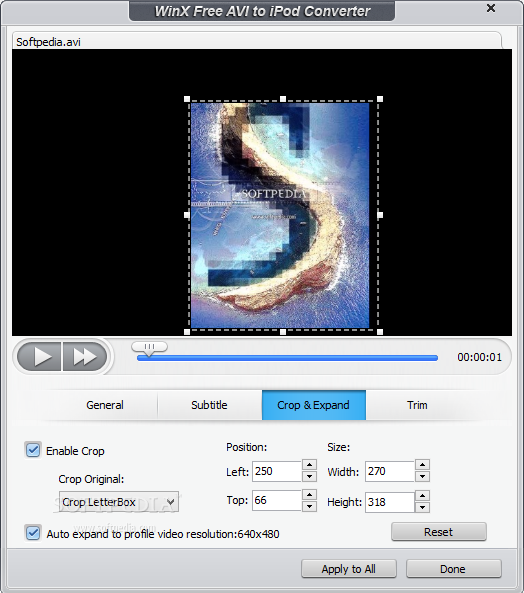Click the Softpedia.avi file name
This screenshot has width=524, height=593.
48,42
